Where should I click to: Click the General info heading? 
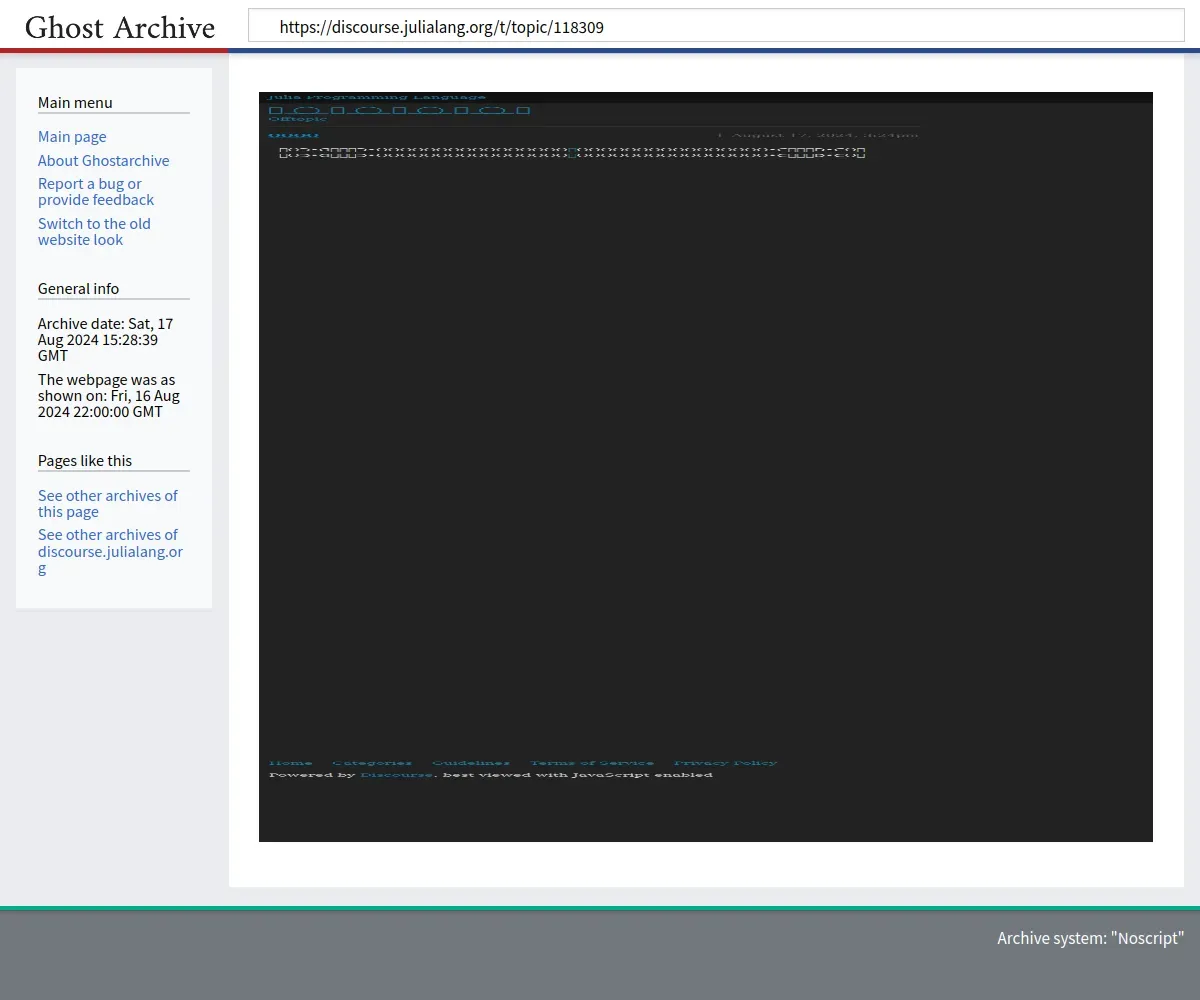coord(78,288)
